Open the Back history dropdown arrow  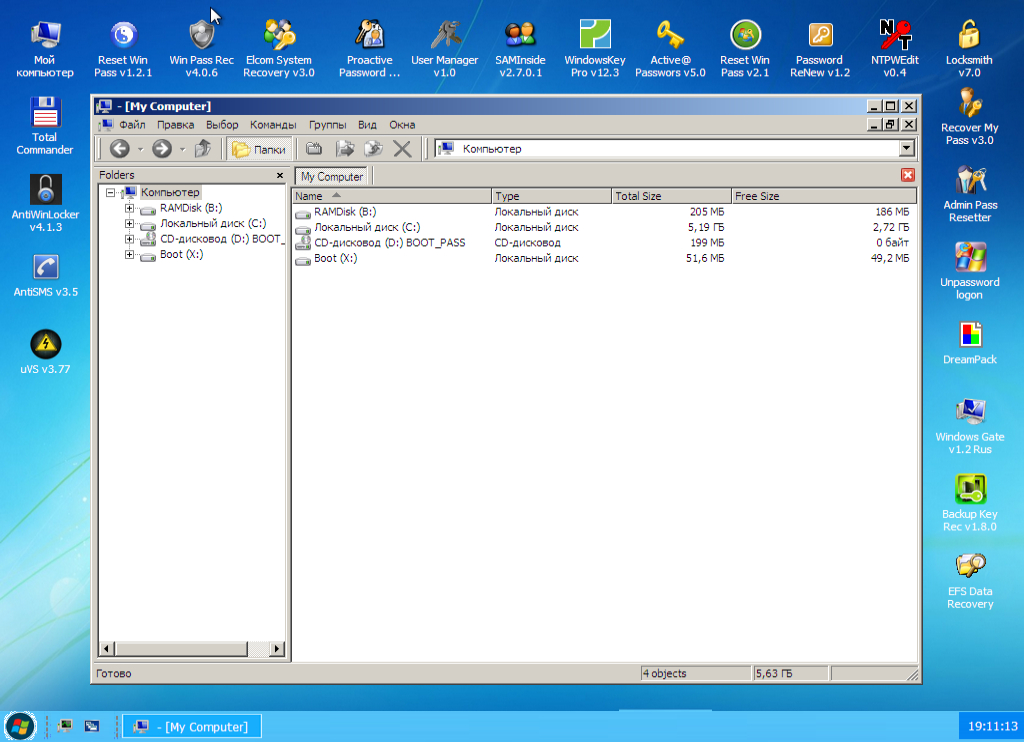pos(140,150)
